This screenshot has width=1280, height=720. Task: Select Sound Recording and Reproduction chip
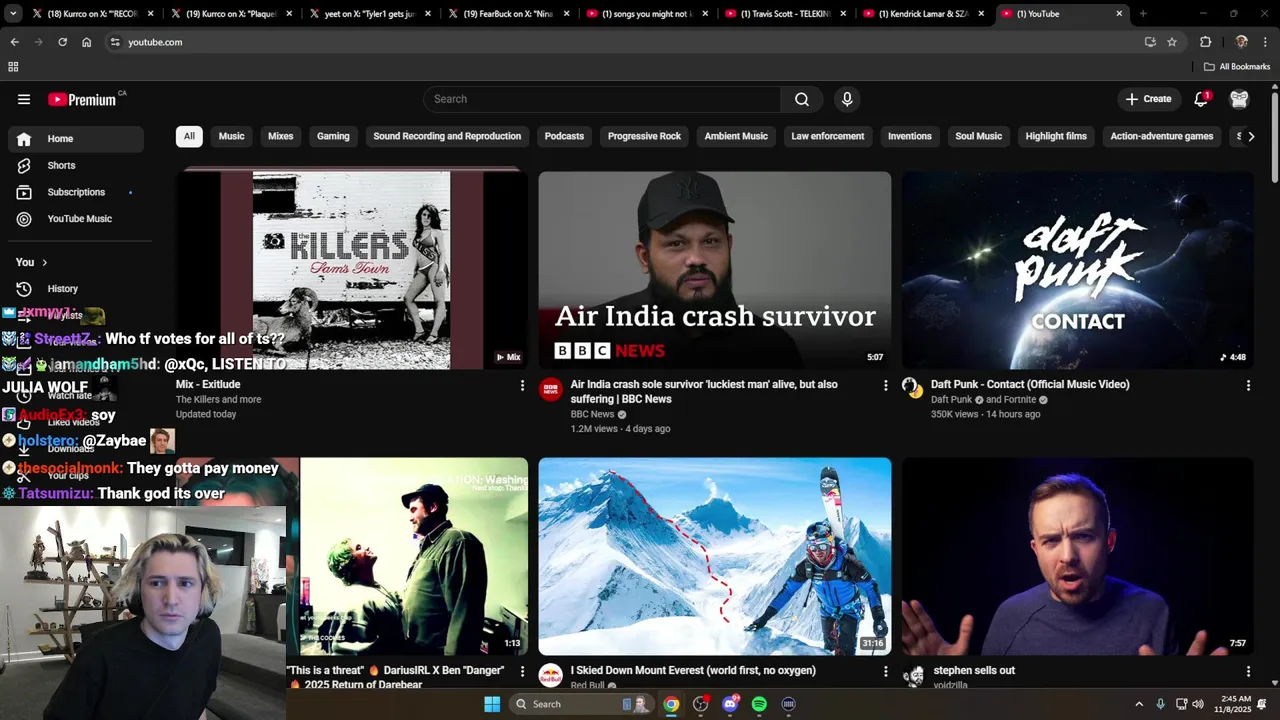447,136
